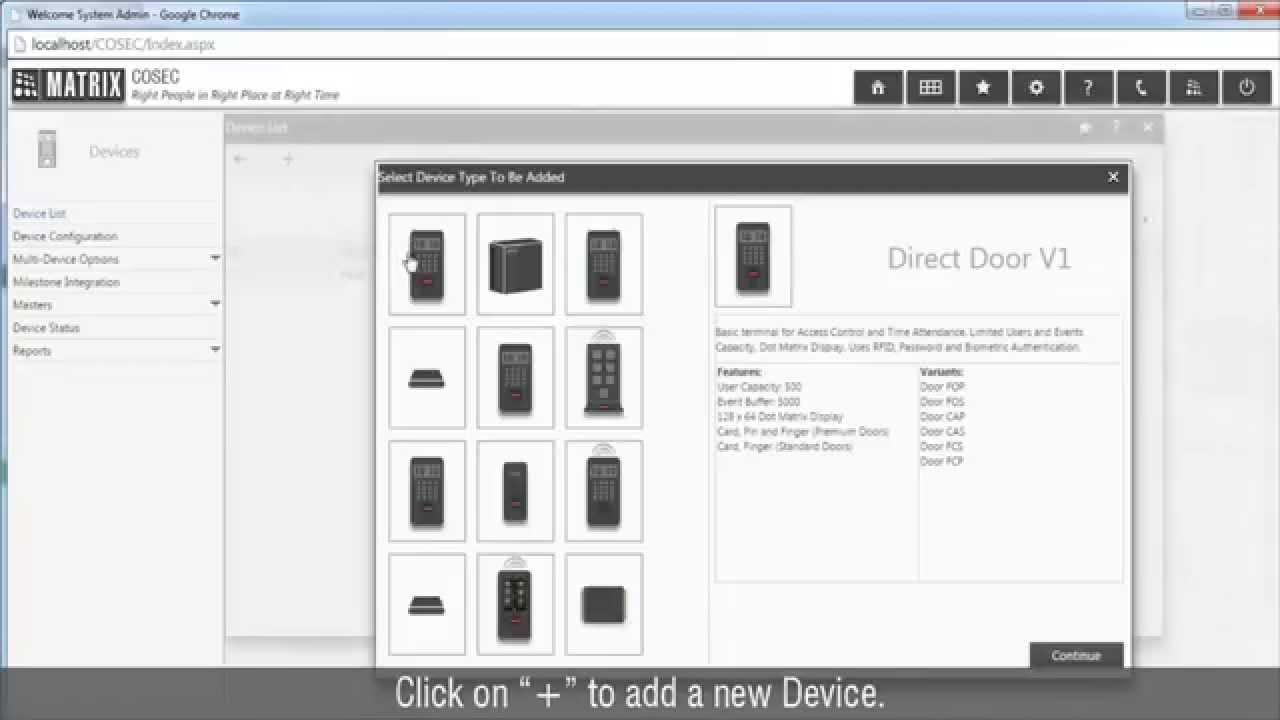Open the help question mark in top toolbar
The height and width of the screenshot is (720, 1280).
(x=1089, y=87)
